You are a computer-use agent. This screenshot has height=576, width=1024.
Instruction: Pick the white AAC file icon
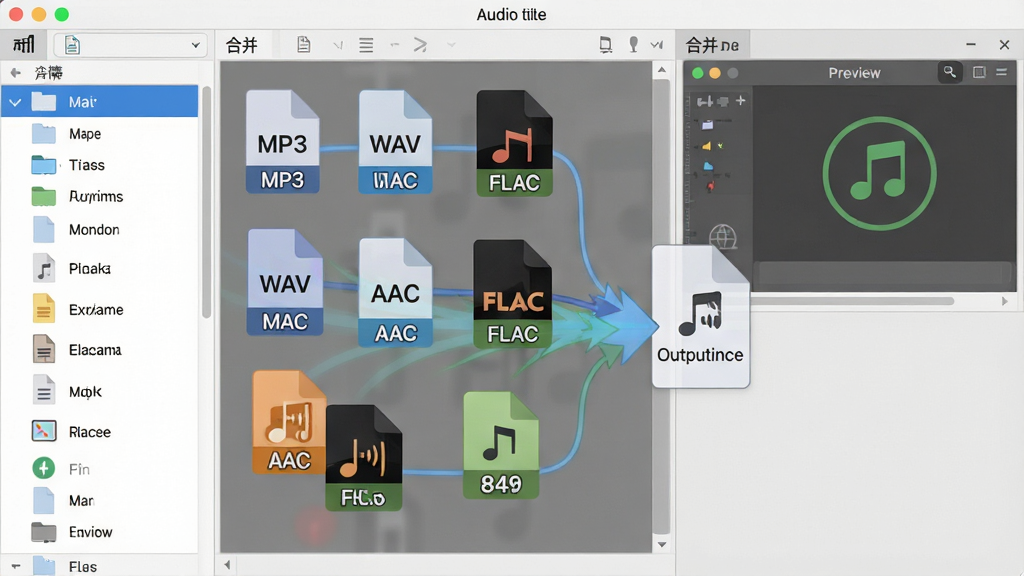tap(395, 292)
